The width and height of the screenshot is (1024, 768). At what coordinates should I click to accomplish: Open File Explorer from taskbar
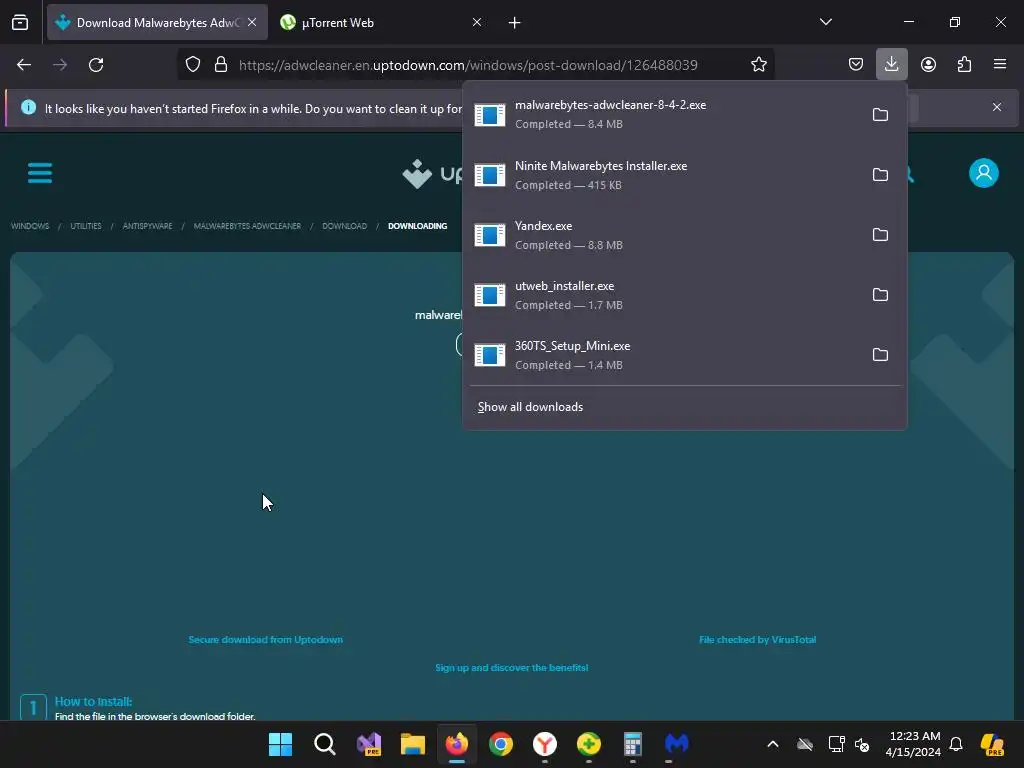click(x=413, y=744)
